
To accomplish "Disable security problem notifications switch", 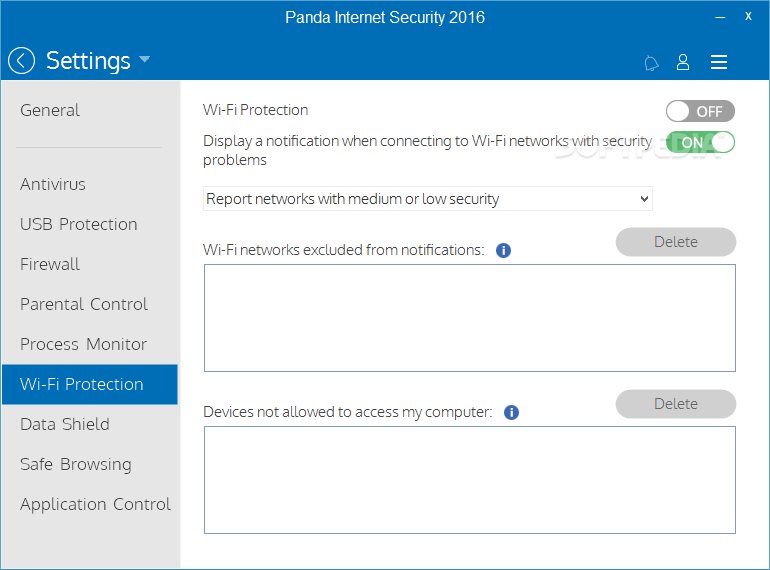I will point(700,142).
